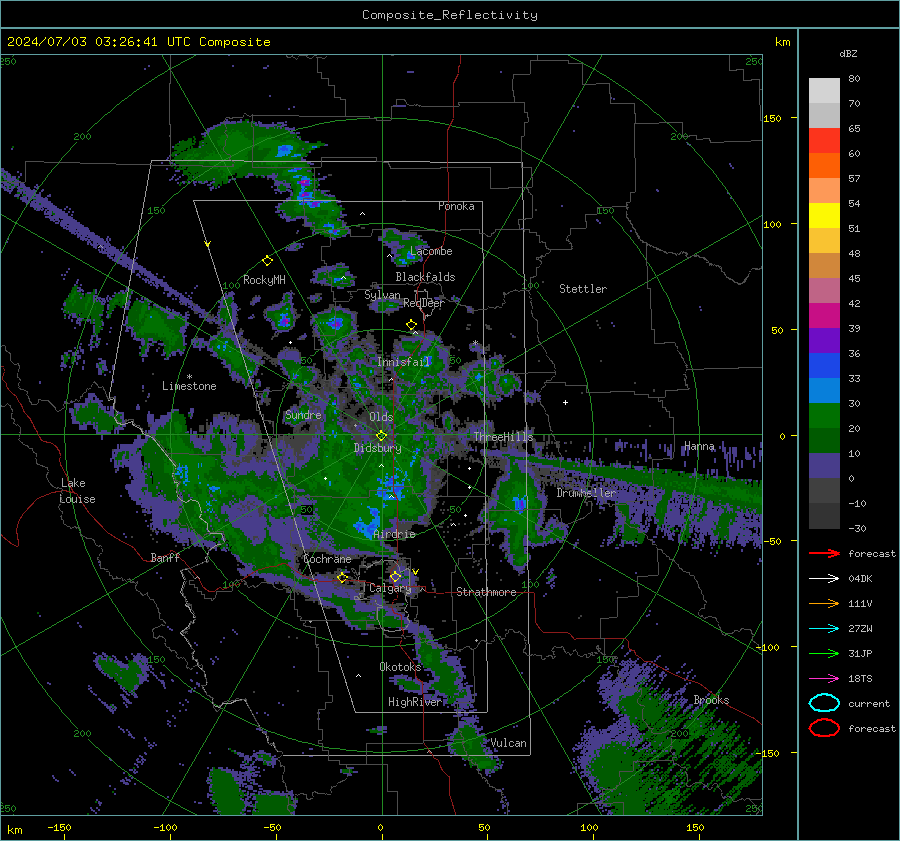Click the red forecast arrow legend icon
Image resolution: width=900 pixels, height=841 pixels.
824,553
